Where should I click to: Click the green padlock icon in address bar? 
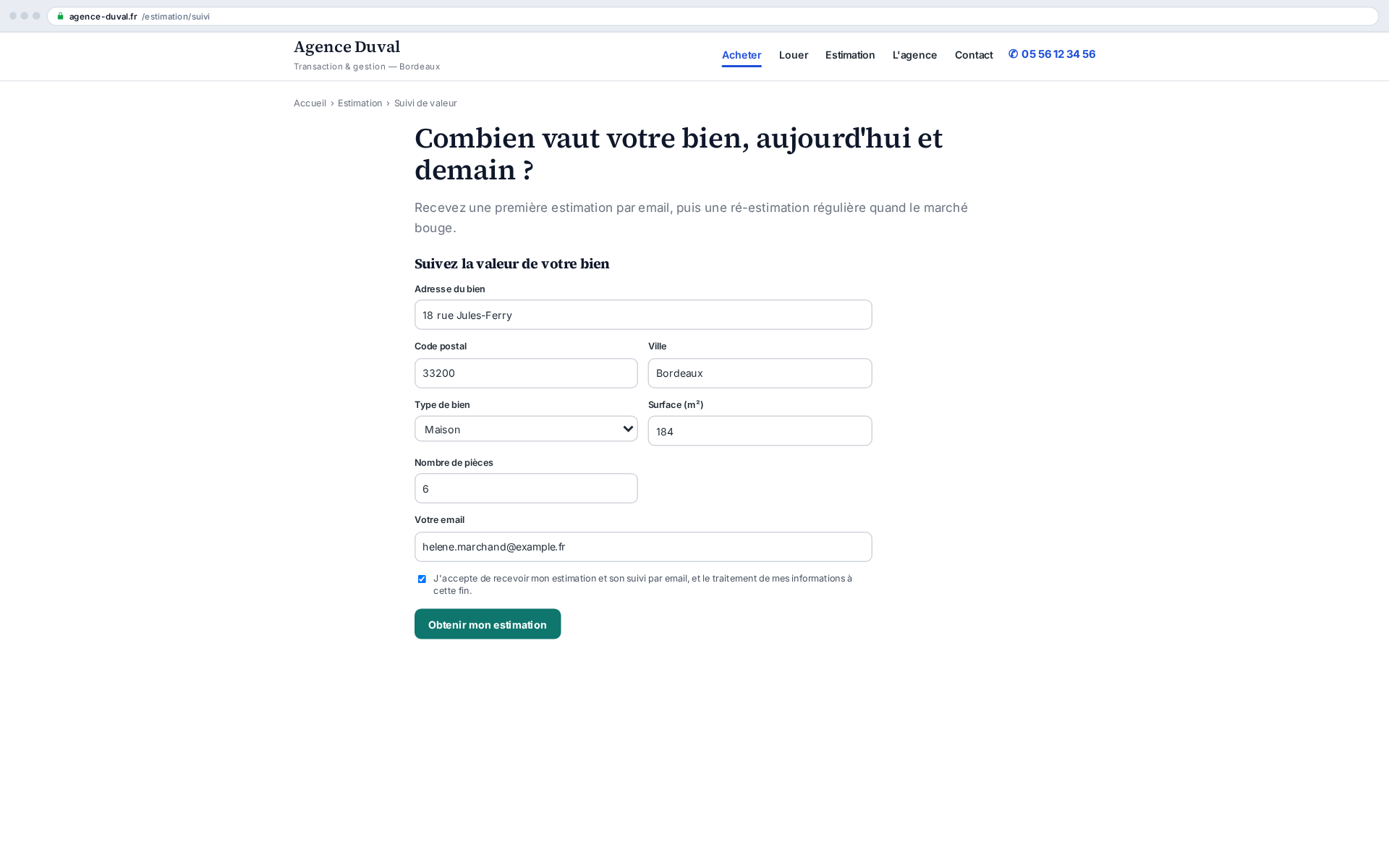(x=61, y=17)
